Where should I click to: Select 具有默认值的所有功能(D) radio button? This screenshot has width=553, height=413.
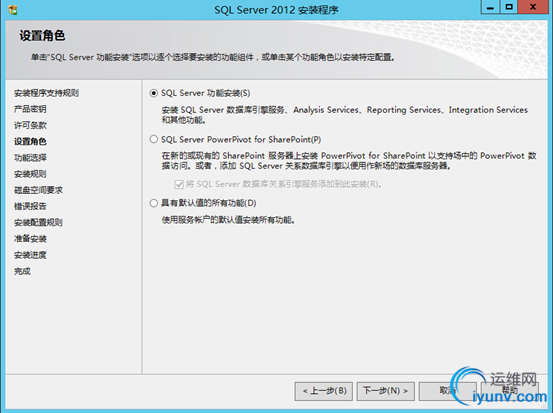(x=153, y=203)
